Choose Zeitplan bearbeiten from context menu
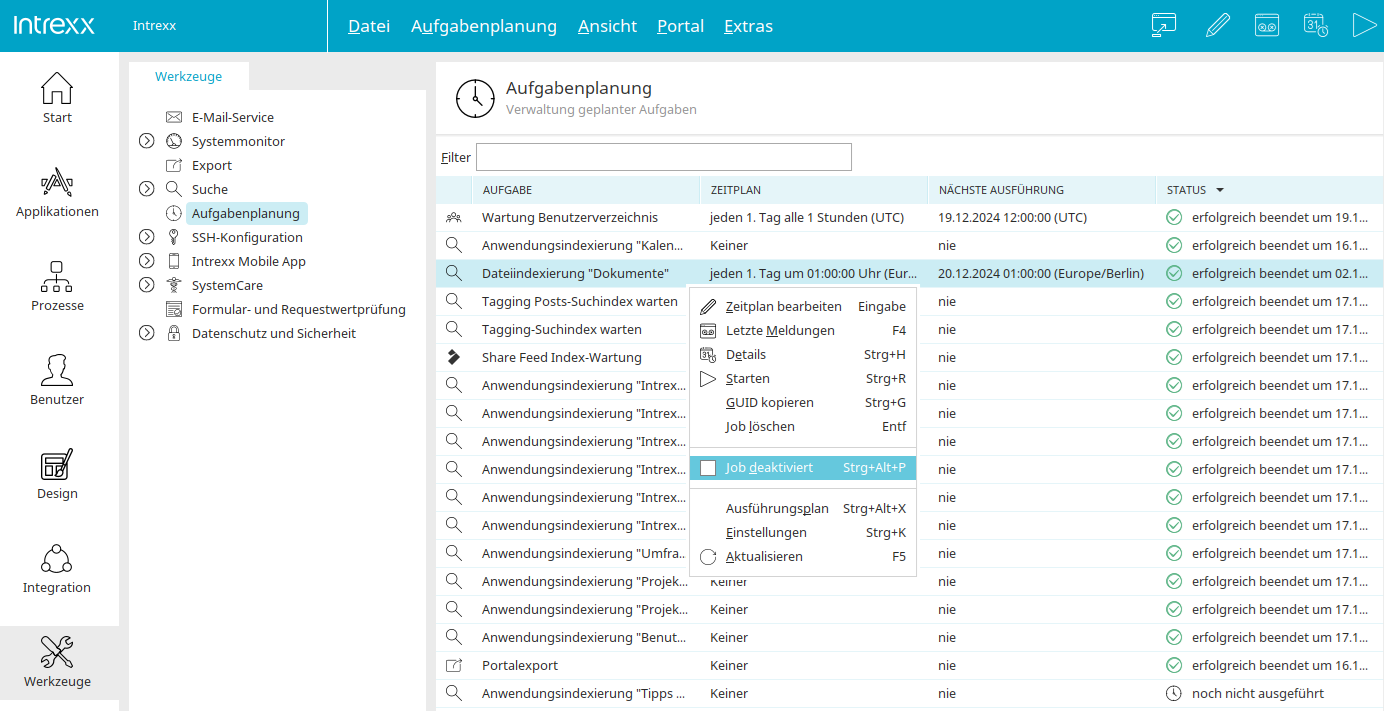The width and height of the screenshot is (1384, 711). [x=783, y=307]
